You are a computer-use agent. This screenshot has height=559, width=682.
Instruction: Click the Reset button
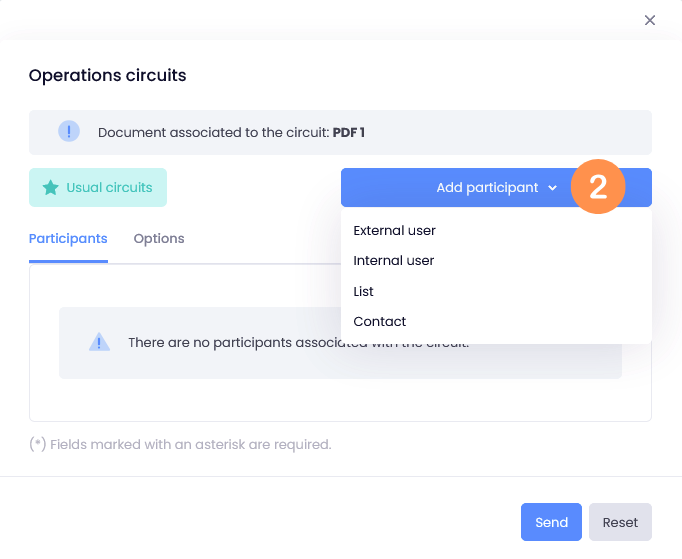[620, 522]
